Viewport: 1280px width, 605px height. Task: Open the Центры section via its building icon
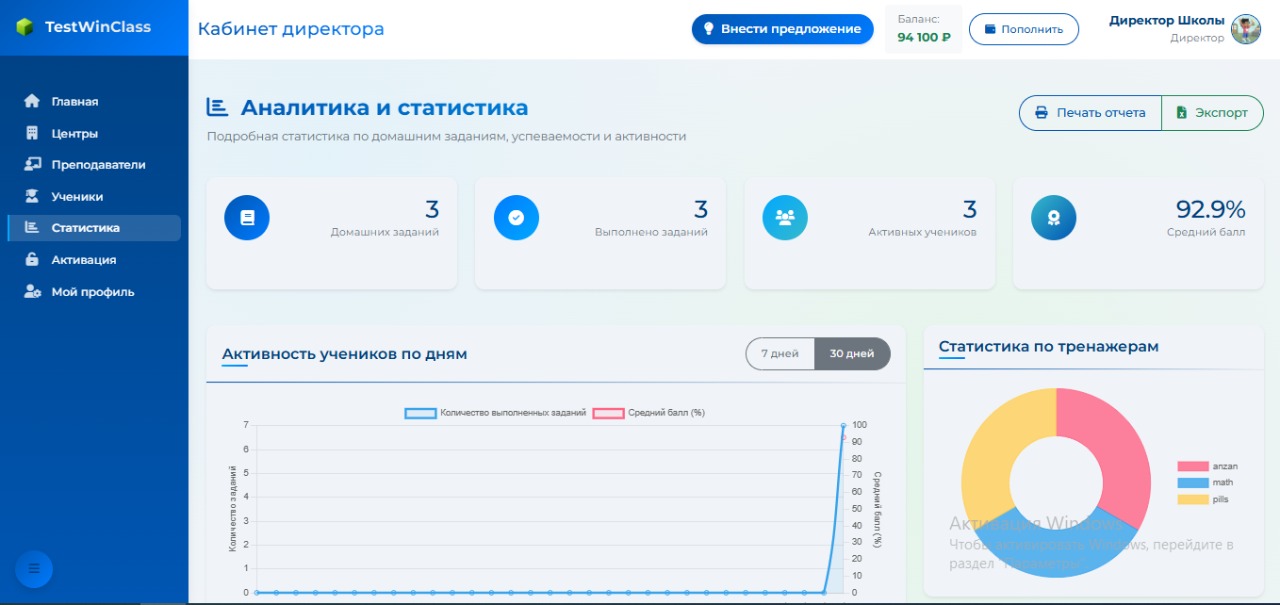coord(33,133)
